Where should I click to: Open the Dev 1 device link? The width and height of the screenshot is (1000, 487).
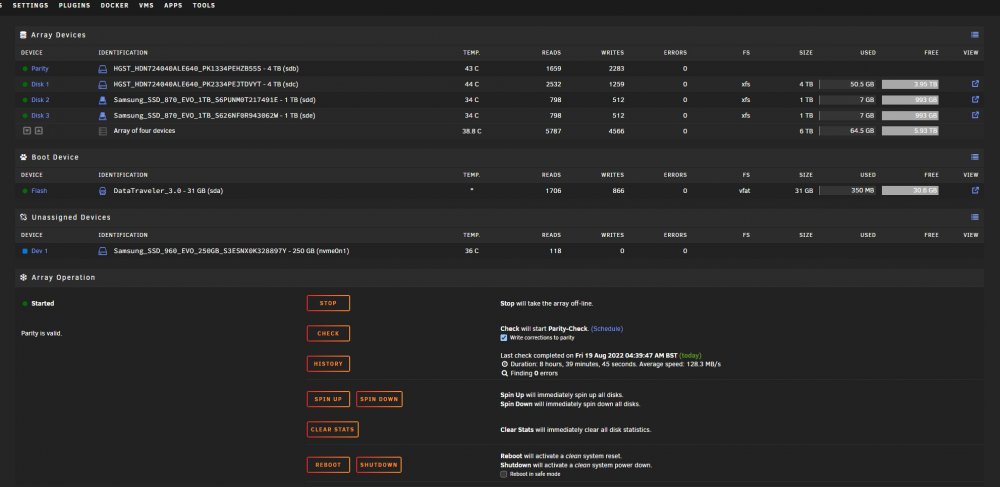(x=40, y=251)
